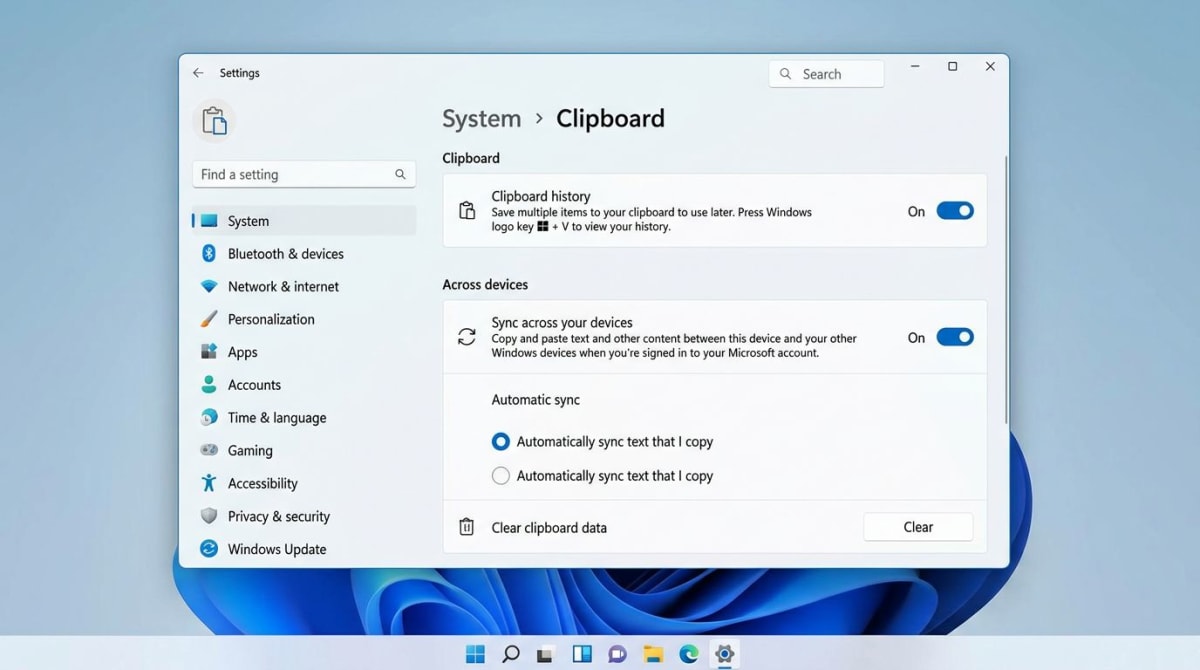
Task: Minimize the Settings window
Action: tap(915, 67)
